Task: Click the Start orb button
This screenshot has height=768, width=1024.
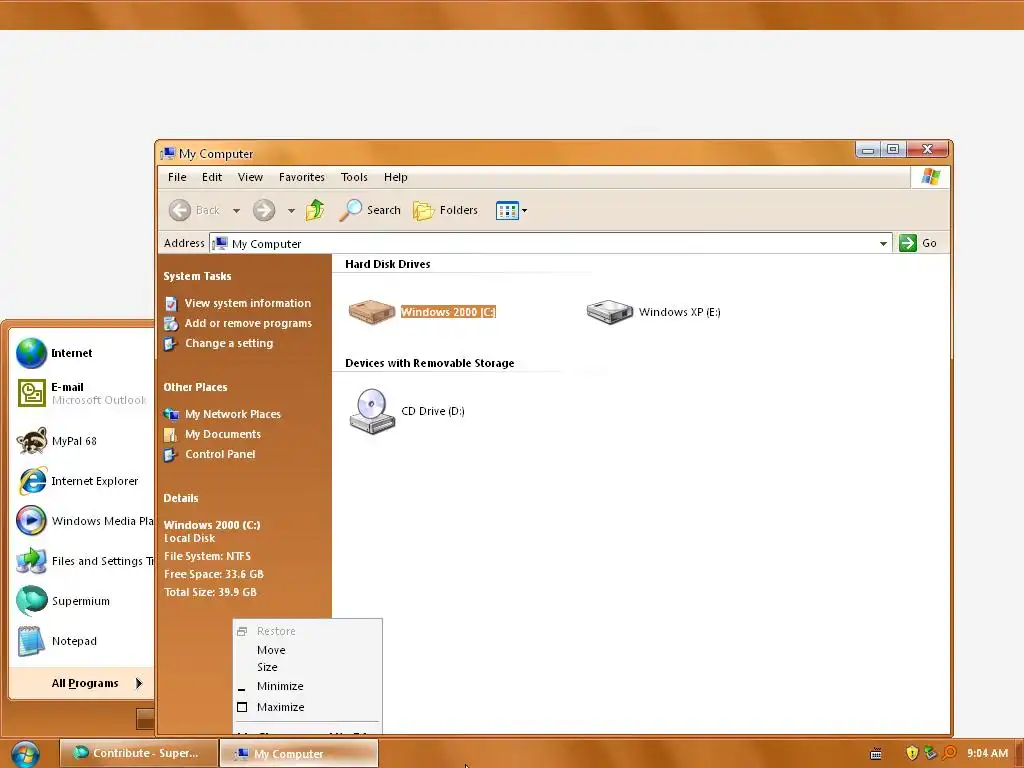Action: (25, 754)
